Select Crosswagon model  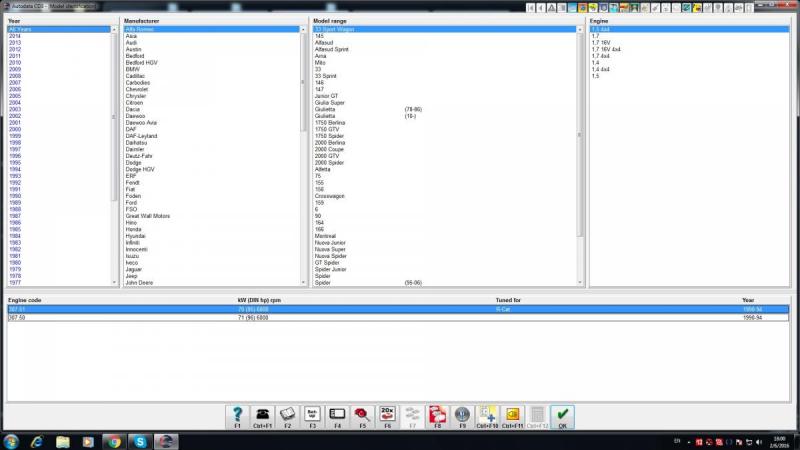pos(329,196)
